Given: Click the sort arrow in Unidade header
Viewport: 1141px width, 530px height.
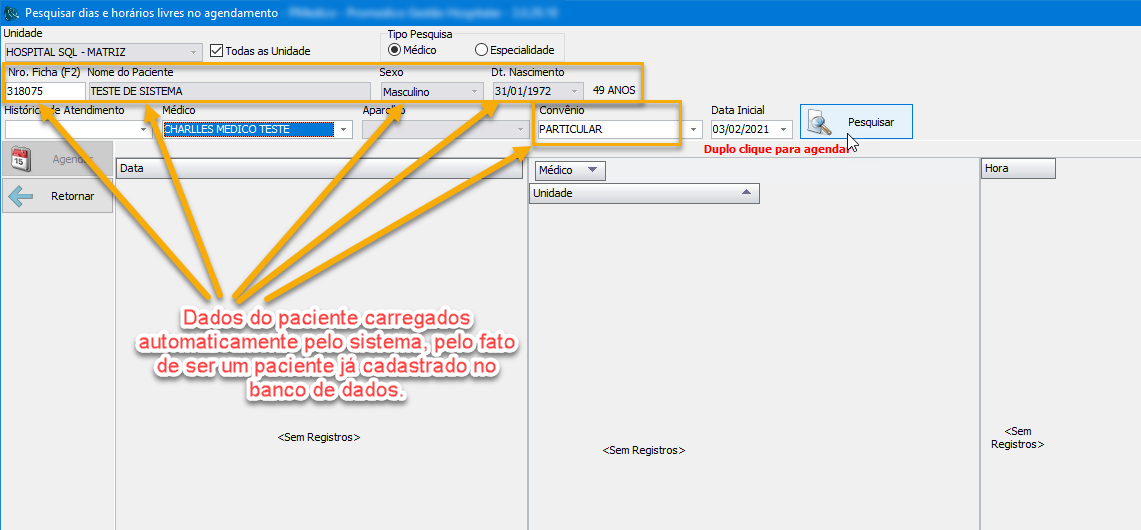Looking at the screenshot, I should tap(746, 193).
